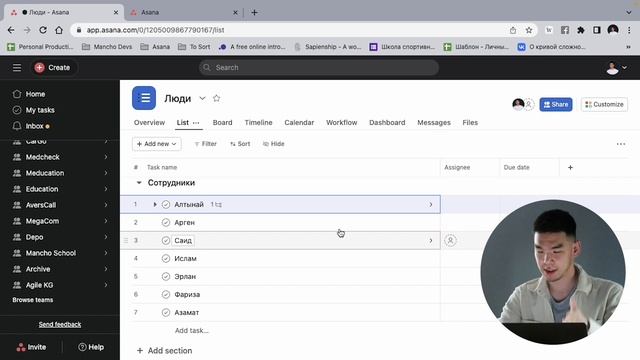Mark Арген task complete
This screenshot has height=360, width=640.
pyautogui.click(x=166, y=222)
